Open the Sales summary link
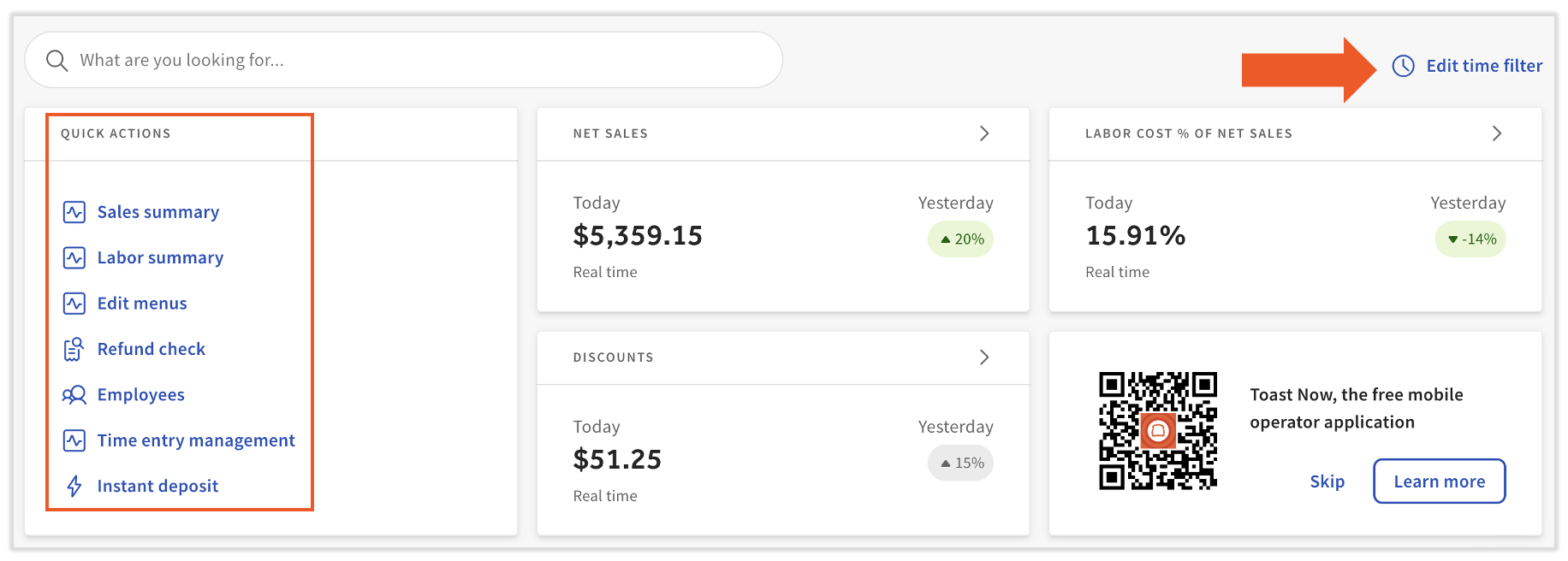The image size is (1568, 561). pos(158,212)
